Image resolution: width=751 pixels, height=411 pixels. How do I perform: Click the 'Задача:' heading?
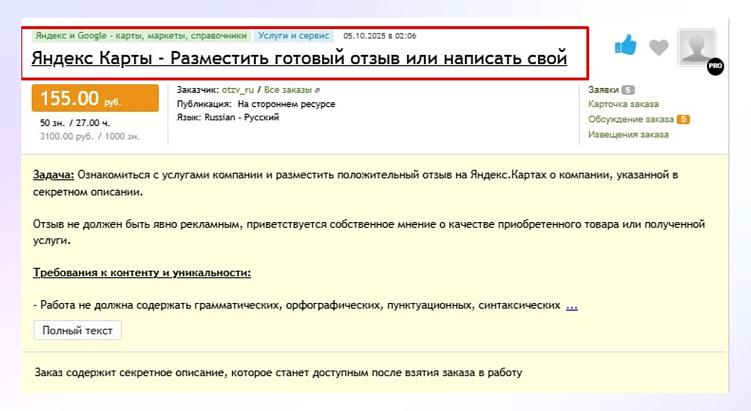pos(53,175)
